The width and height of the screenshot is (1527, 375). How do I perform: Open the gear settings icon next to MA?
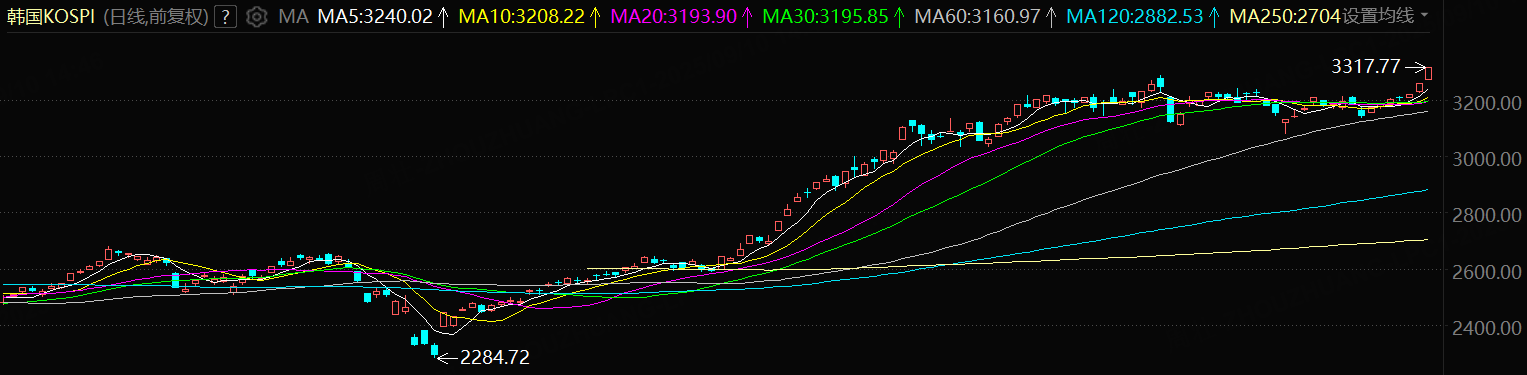tap(257, 16)
